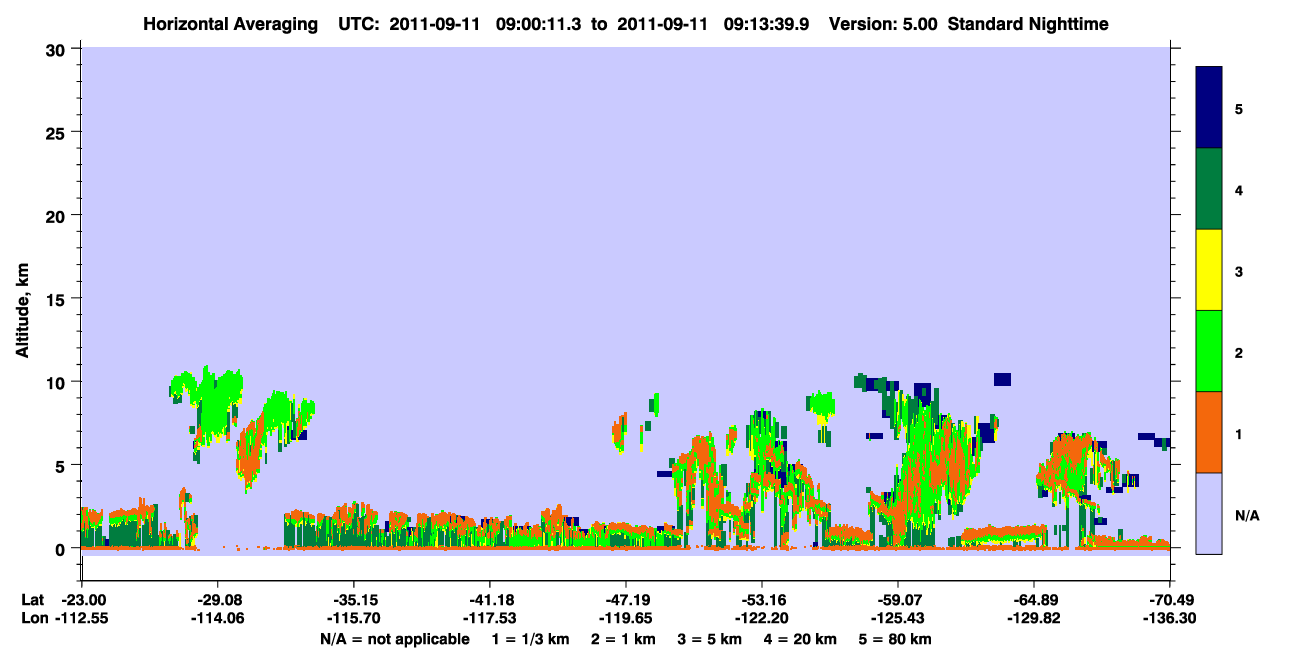
Task: Click the dark green colorbar segment labeled 4
Action: (x=1209, y=189)
